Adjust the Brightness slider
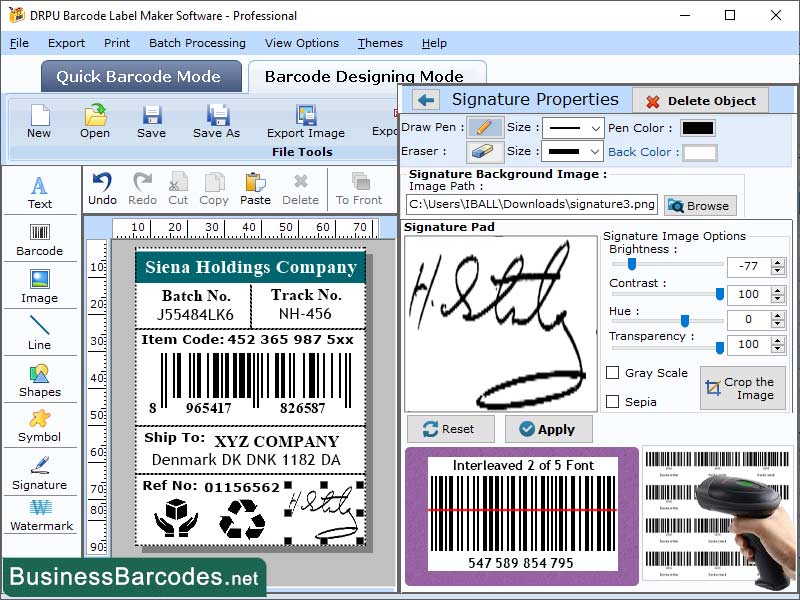The image size is (800, 600). tap(630, 266)
